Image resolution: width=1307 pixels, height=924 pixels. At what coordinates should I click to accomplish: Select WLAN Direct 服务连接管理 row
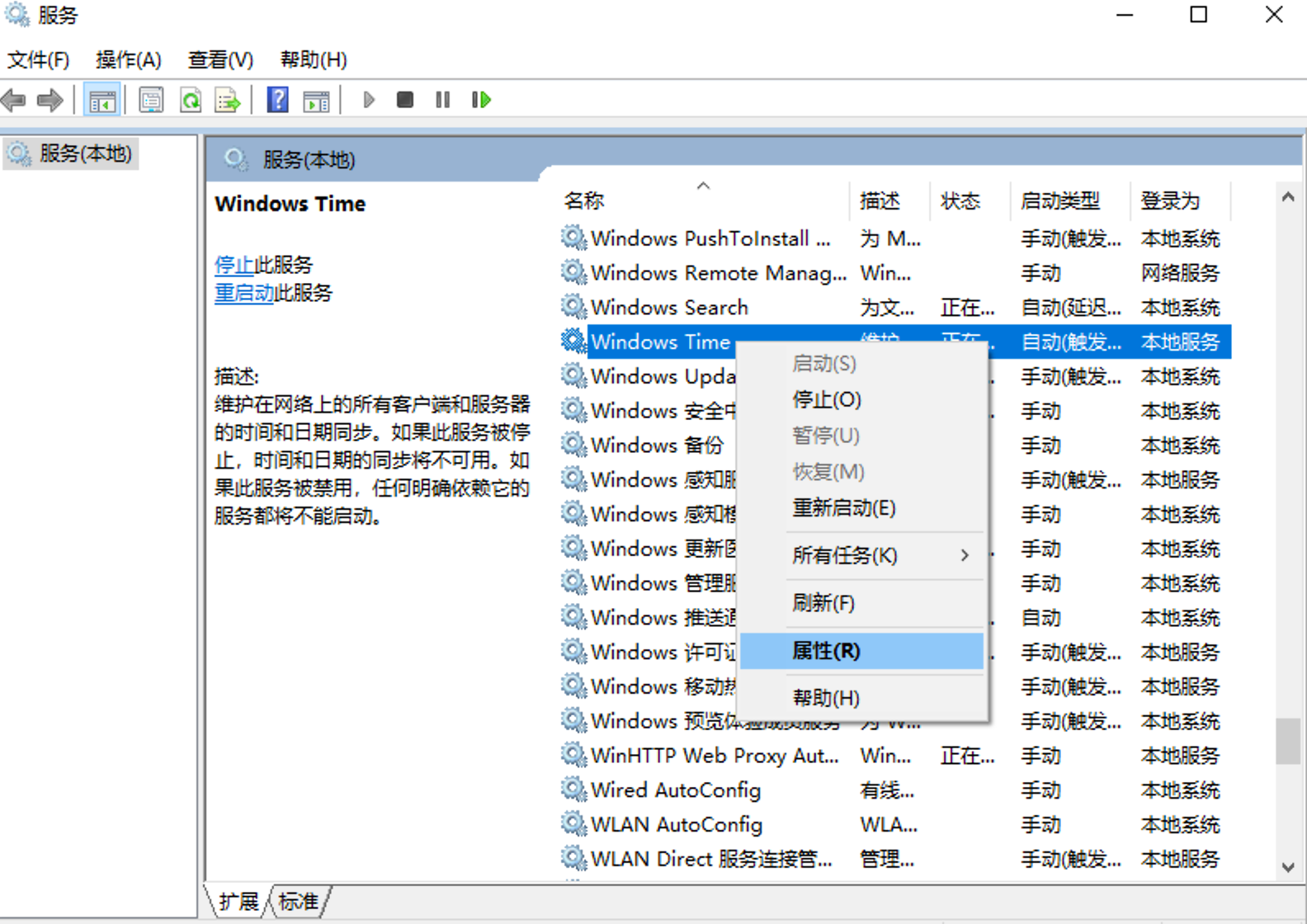[895, 859]
